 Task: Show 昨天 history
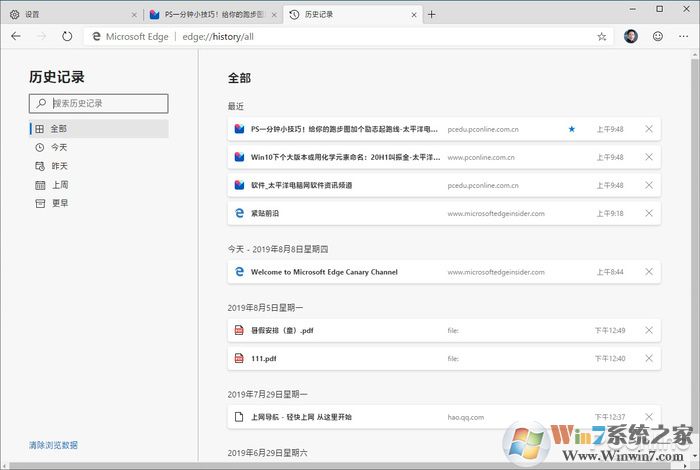(99, 166)
